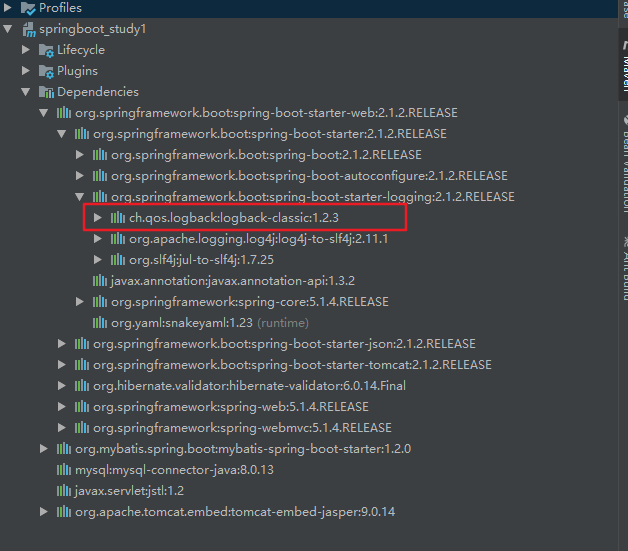Select the mysql:mysql-connector-java:8.0.13 text
This screenshot has width=628, height=551.
click(x=174, y=470)
